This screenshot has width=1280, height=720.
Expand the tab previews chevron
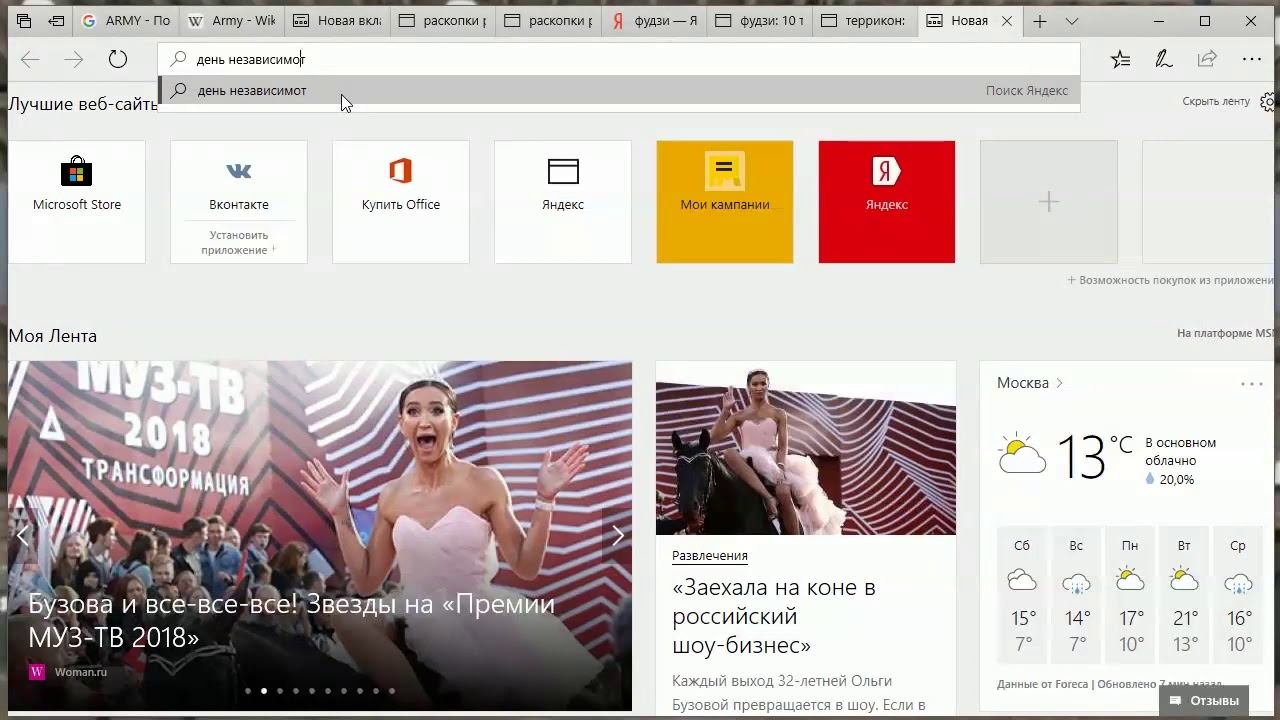[1072, 21]
